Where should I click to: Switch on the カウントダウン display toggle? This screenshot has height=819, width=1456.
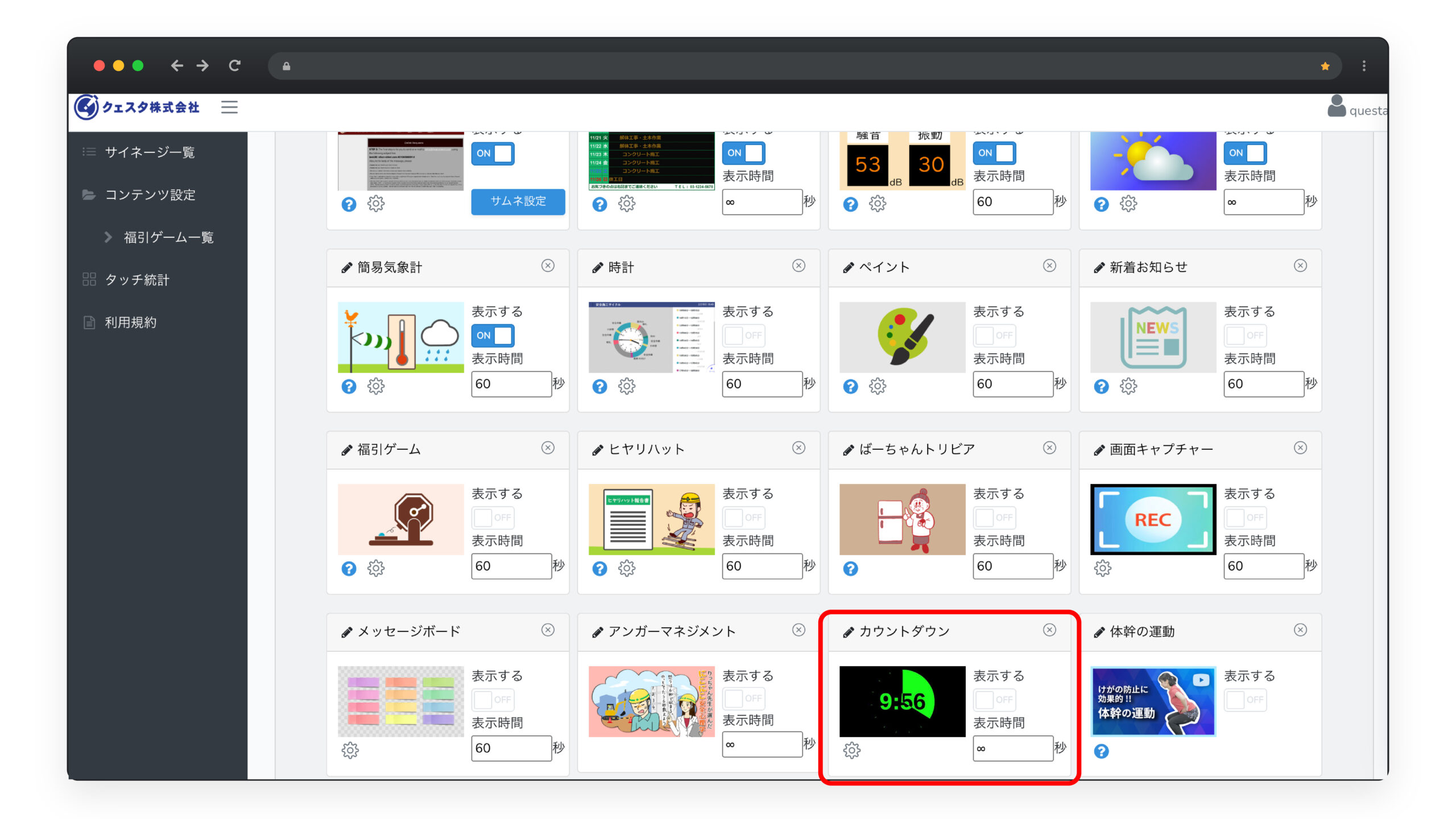(994, 700)
